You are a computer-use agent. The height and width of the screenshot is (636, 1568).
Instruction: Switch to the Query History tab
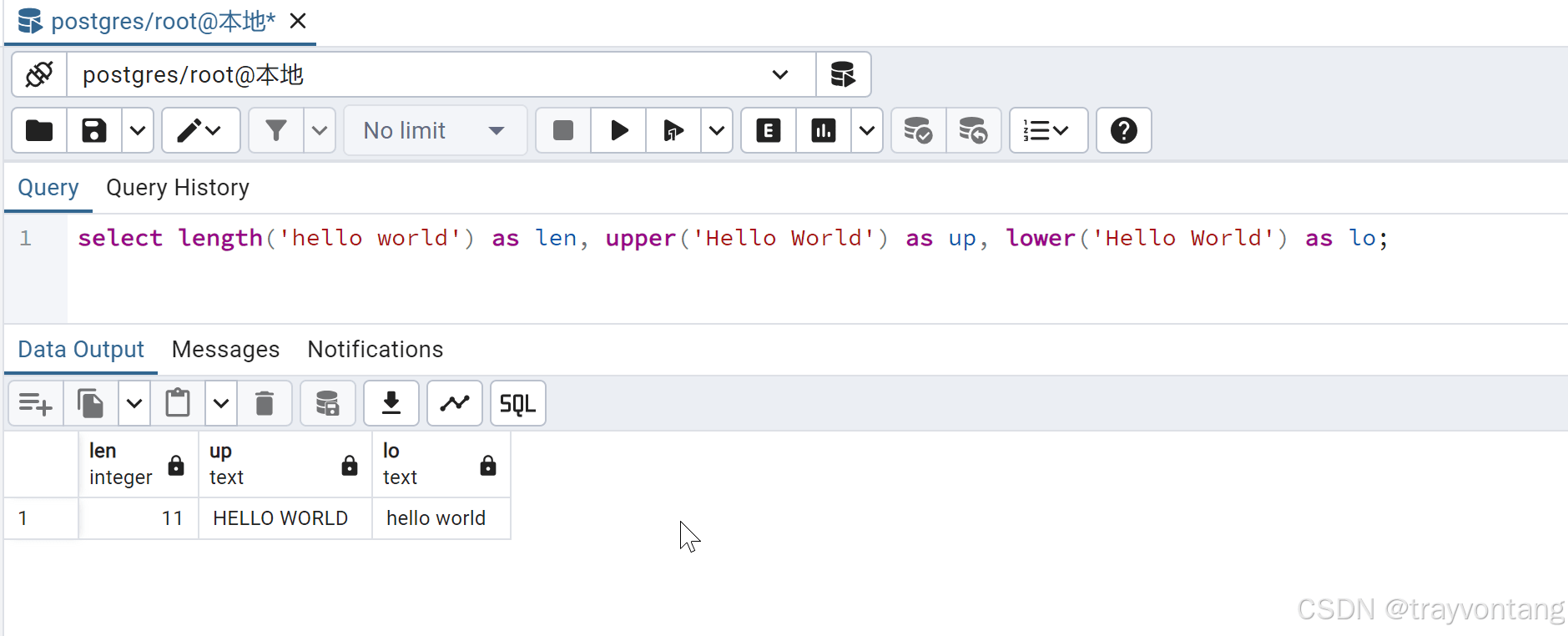tap(178, 188)
